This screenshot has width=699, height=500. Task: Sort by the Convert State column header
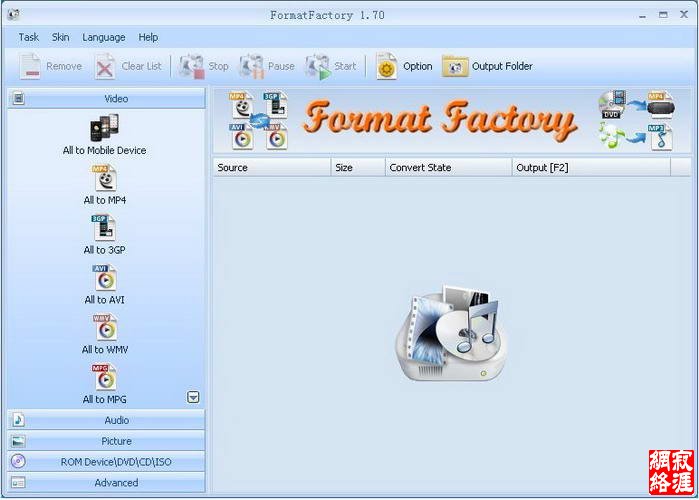[x=448, y=168]
